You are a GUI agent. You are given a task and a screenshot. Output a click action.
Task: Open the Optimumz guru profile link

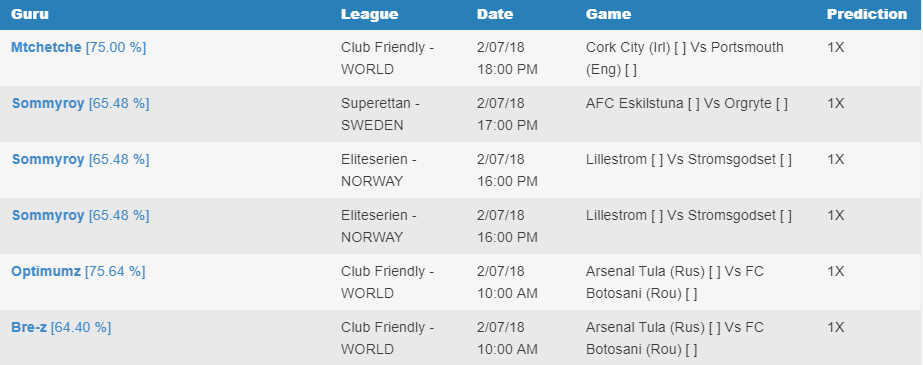tap(46, 272)
